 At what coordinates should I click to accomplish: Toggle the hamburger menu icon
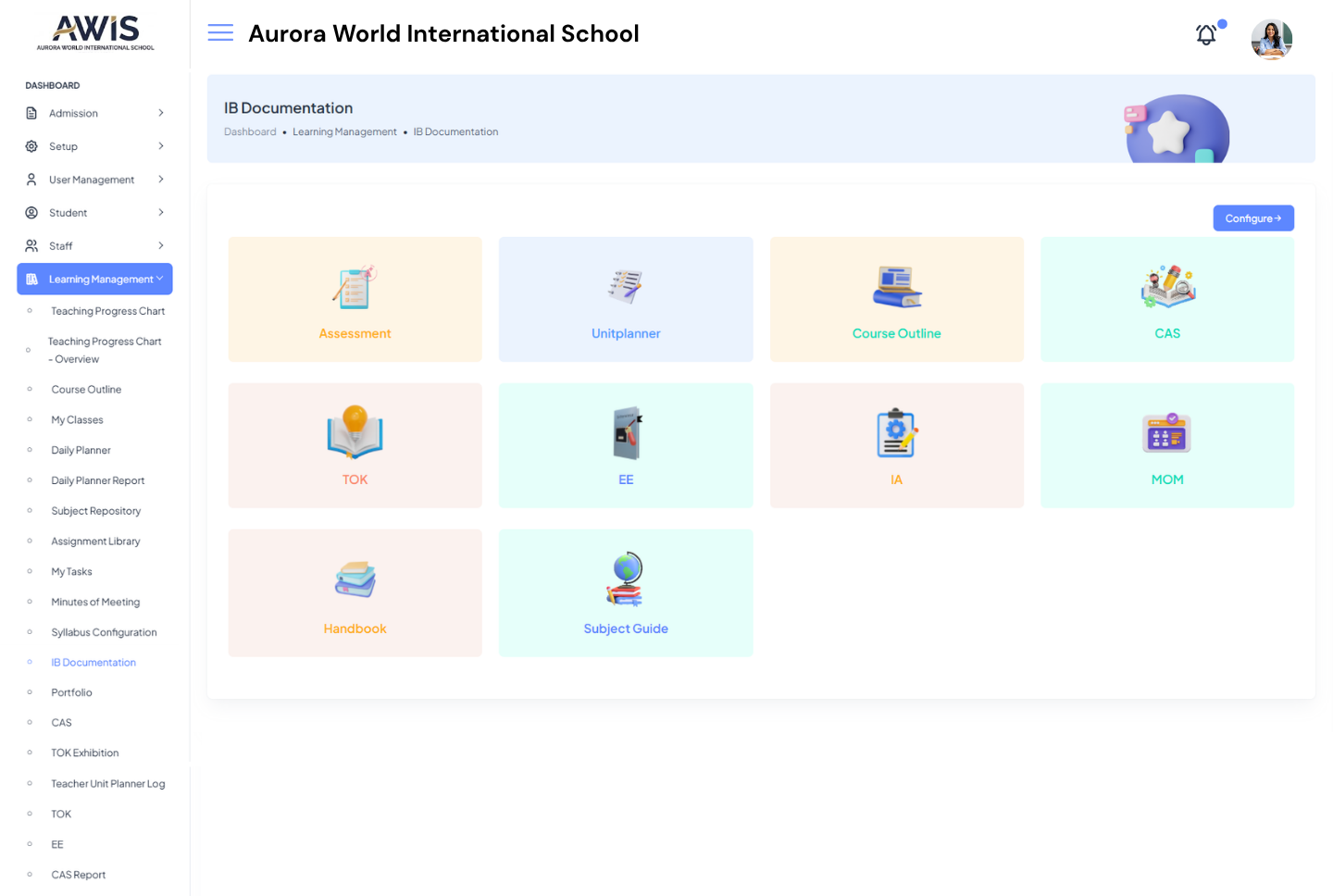pyautogui.click(x=220, y=33)
